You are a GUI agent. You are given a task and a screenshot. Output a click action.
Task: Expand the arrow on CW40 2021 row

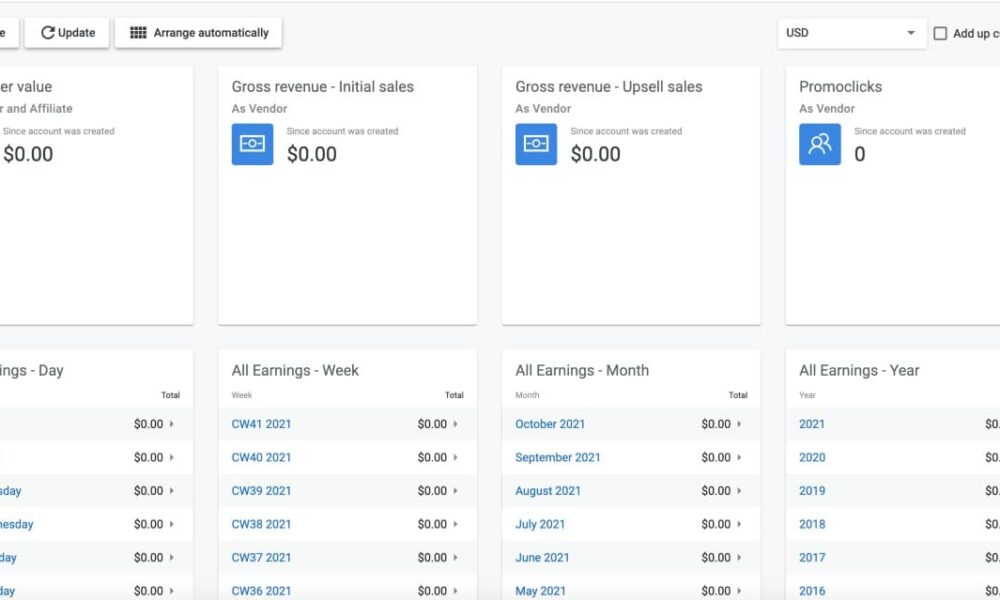(x=455, y=457)
